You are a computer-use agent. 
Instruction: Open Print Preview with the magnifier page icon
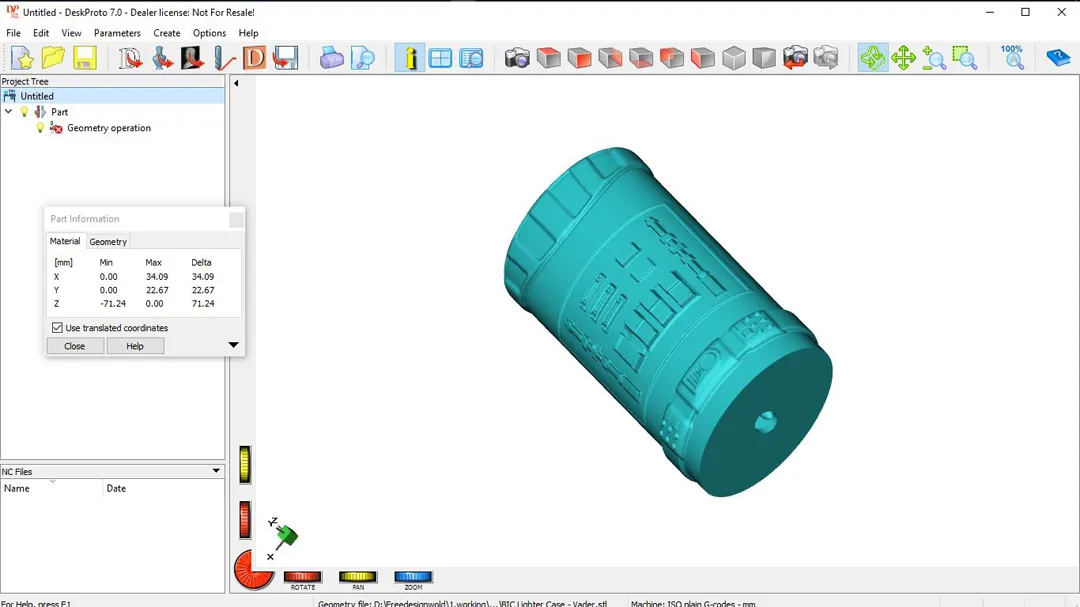pyautogui.click(x=362, y=58)
